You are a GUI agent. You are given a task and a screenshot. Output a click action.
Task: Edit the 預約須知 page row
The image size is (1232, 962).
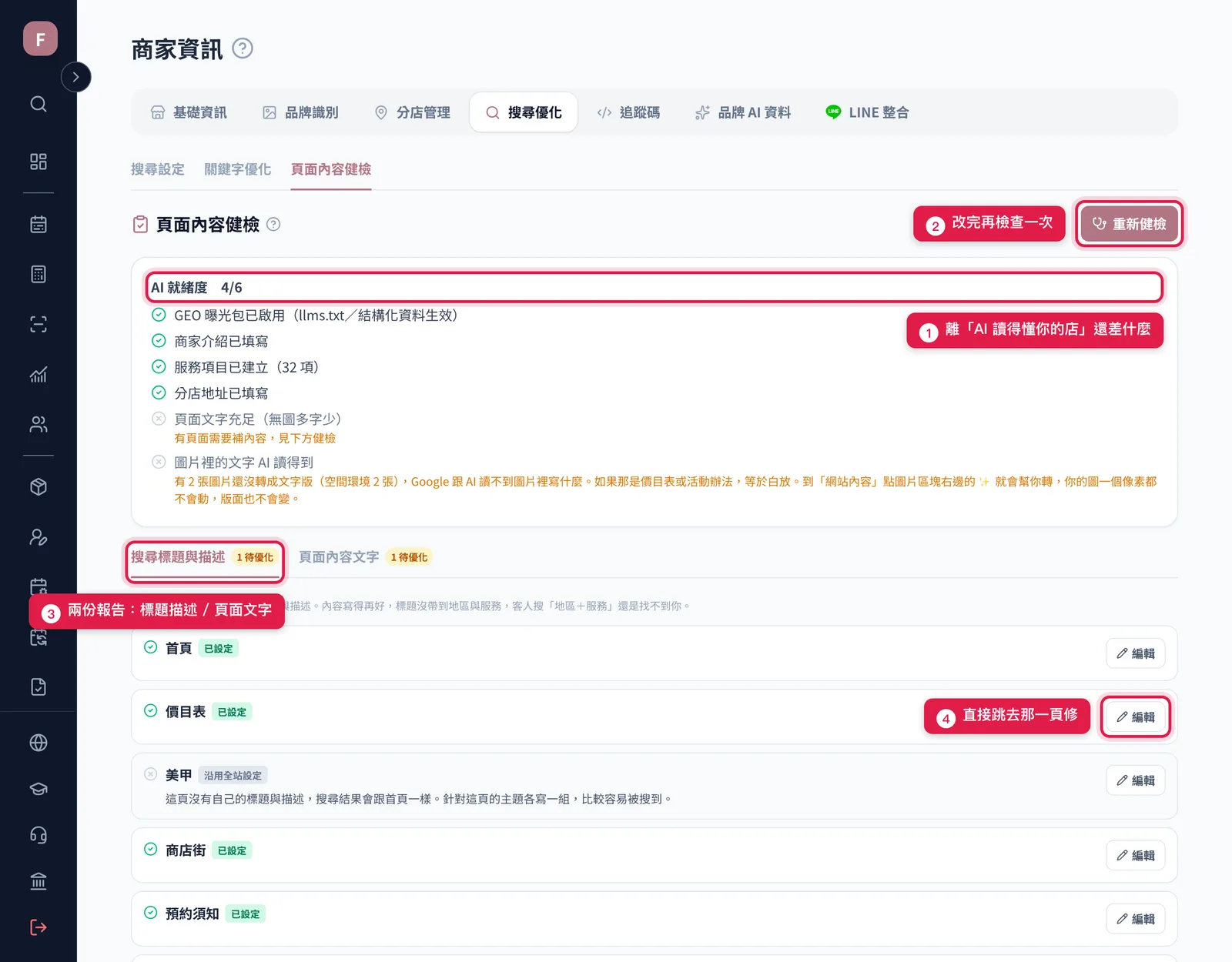pos(1136,919)
